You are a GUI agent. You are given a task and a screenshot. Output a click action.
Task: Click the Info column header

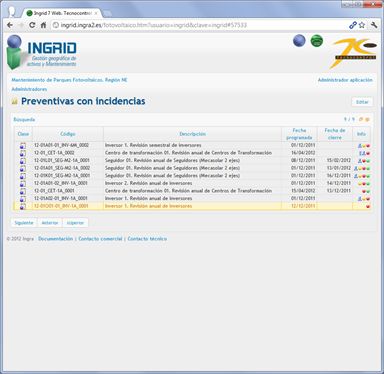click(361, 134)
